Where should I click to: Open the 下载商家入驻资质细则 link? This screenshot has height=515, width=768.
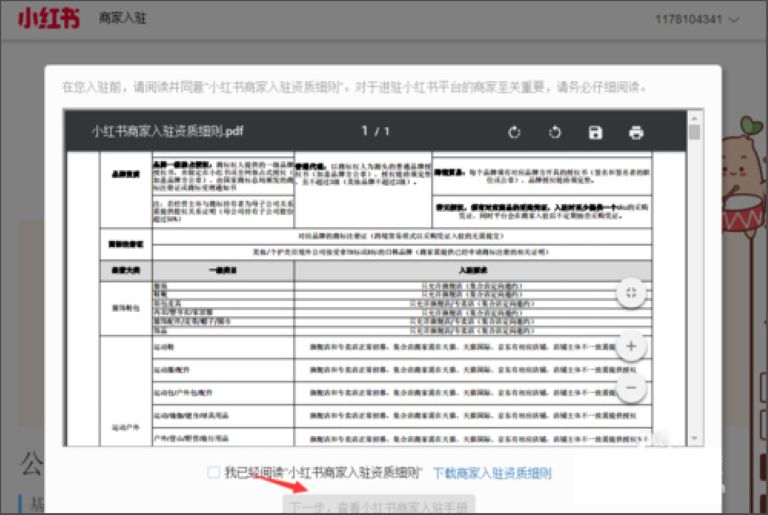click(x=492, y=473)
